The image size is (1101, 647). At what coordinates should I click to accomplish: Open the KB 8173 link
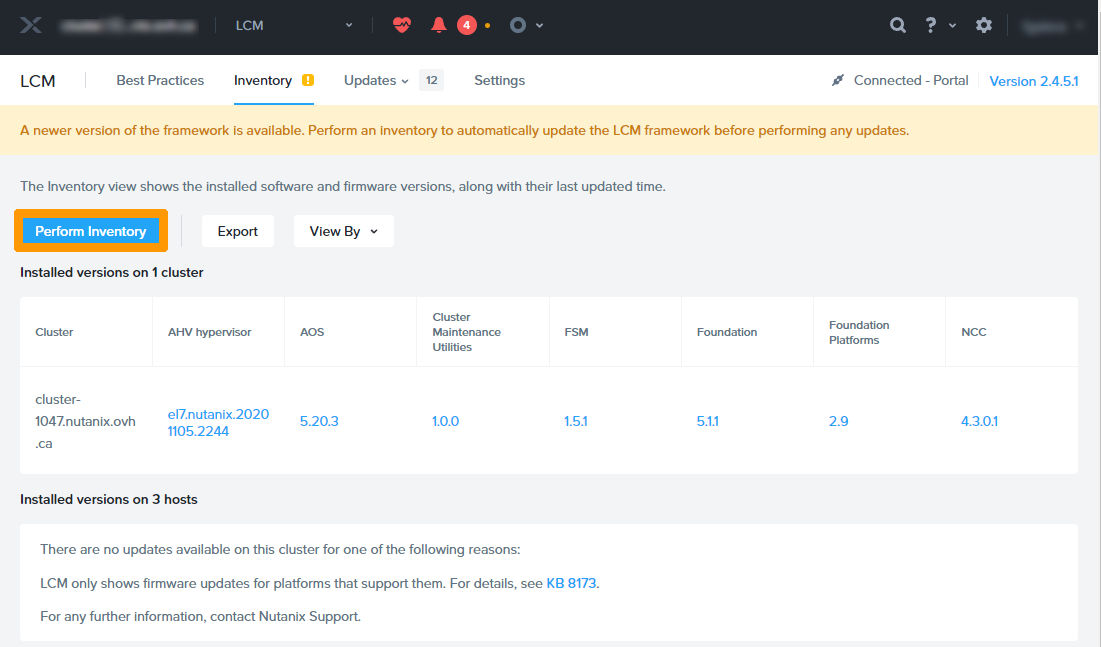tap(571, 583)
